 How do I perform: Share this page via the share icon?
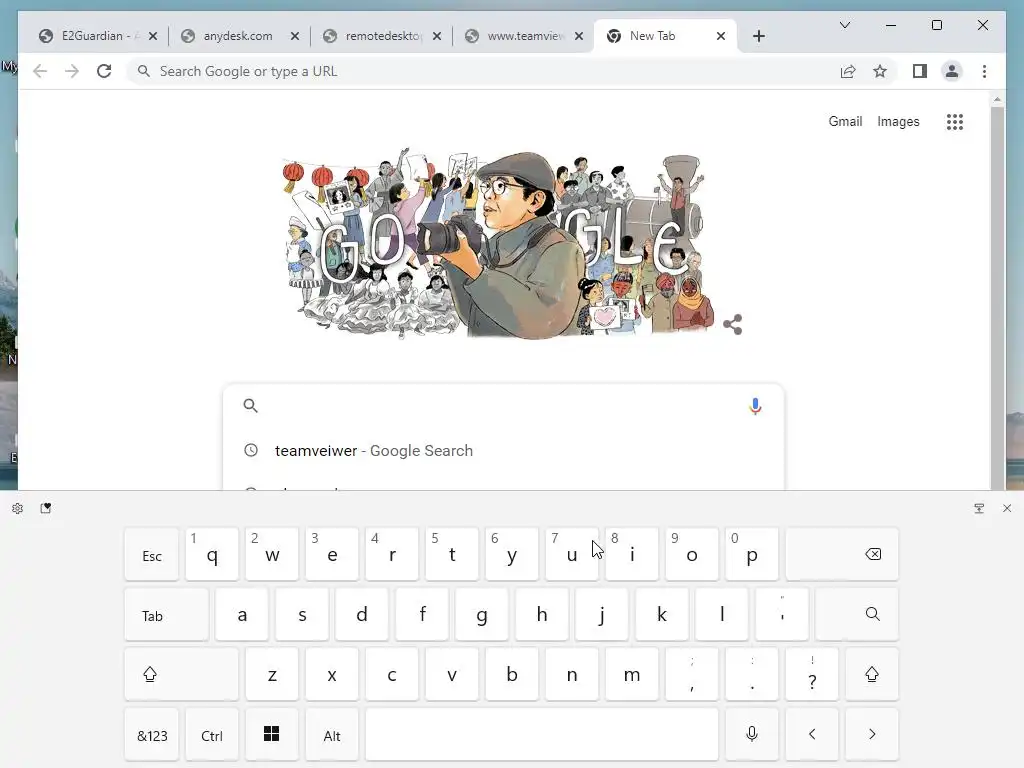click(x=848, y=71)
